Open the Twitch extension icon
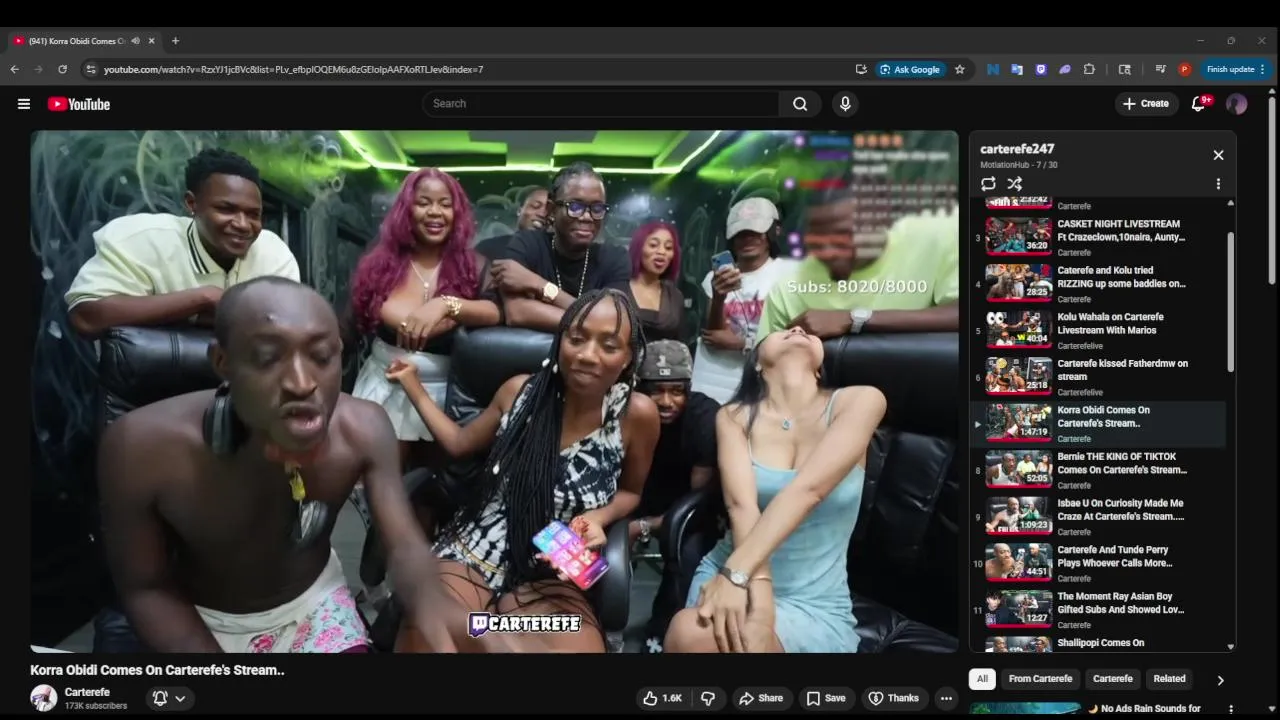This screenshot has width=1280, height=720. [1041, 69]
